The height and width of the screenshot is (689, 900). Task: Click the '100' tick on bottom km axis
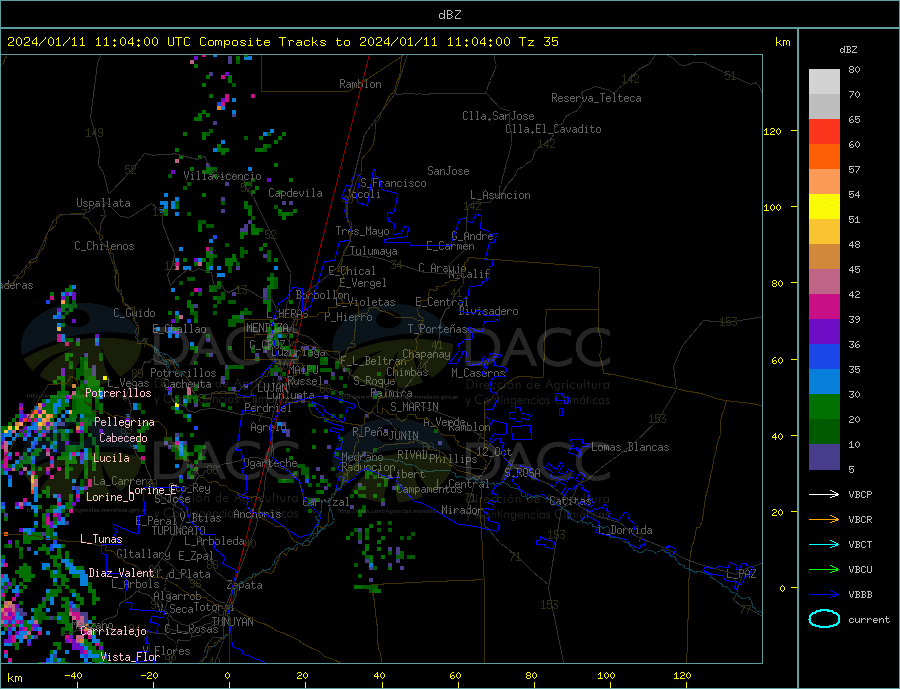(x=606, y=676)
